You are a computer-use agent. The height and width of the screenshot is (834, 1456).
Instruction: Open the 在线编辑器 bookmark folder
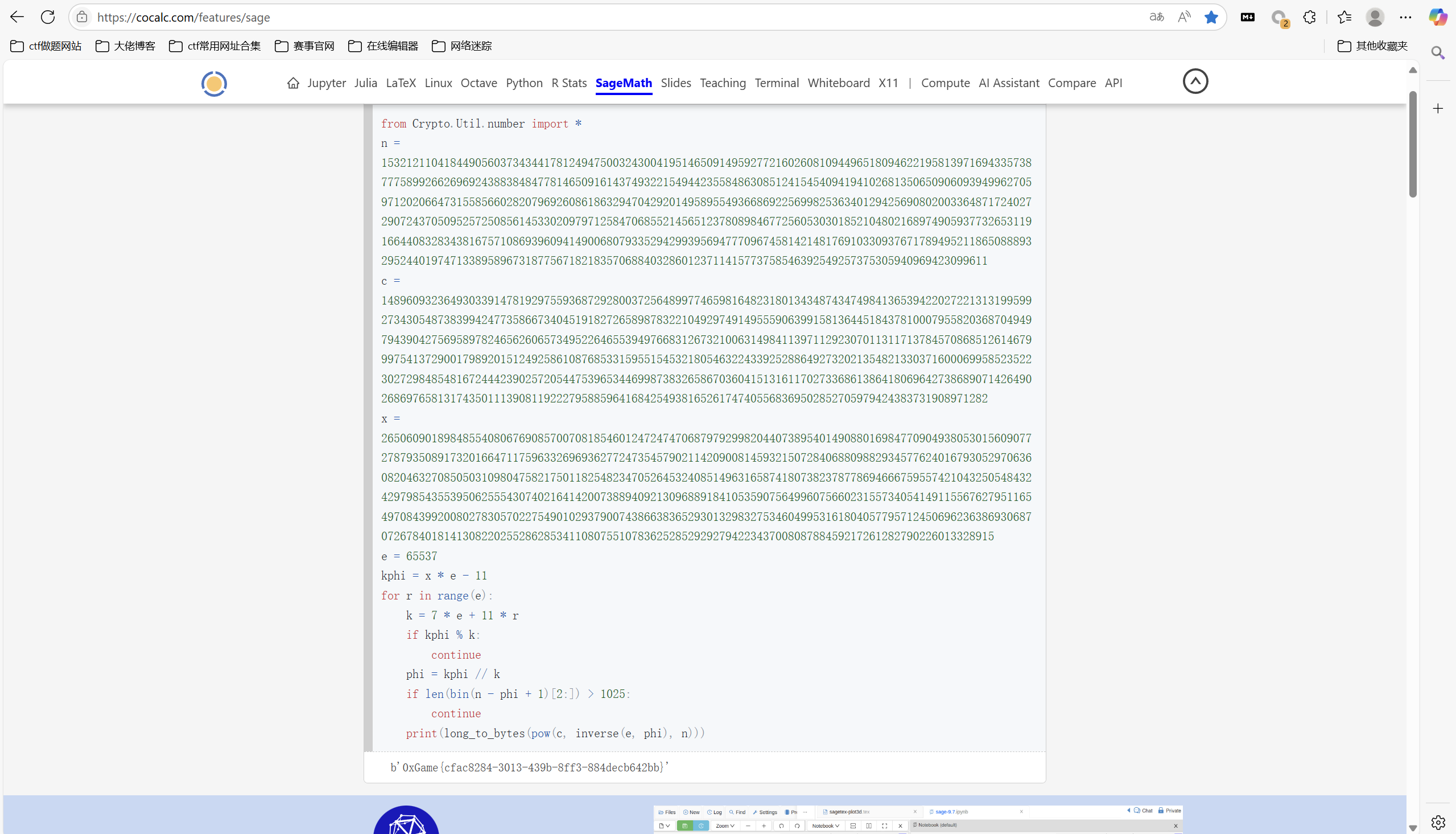pos(383,46)
